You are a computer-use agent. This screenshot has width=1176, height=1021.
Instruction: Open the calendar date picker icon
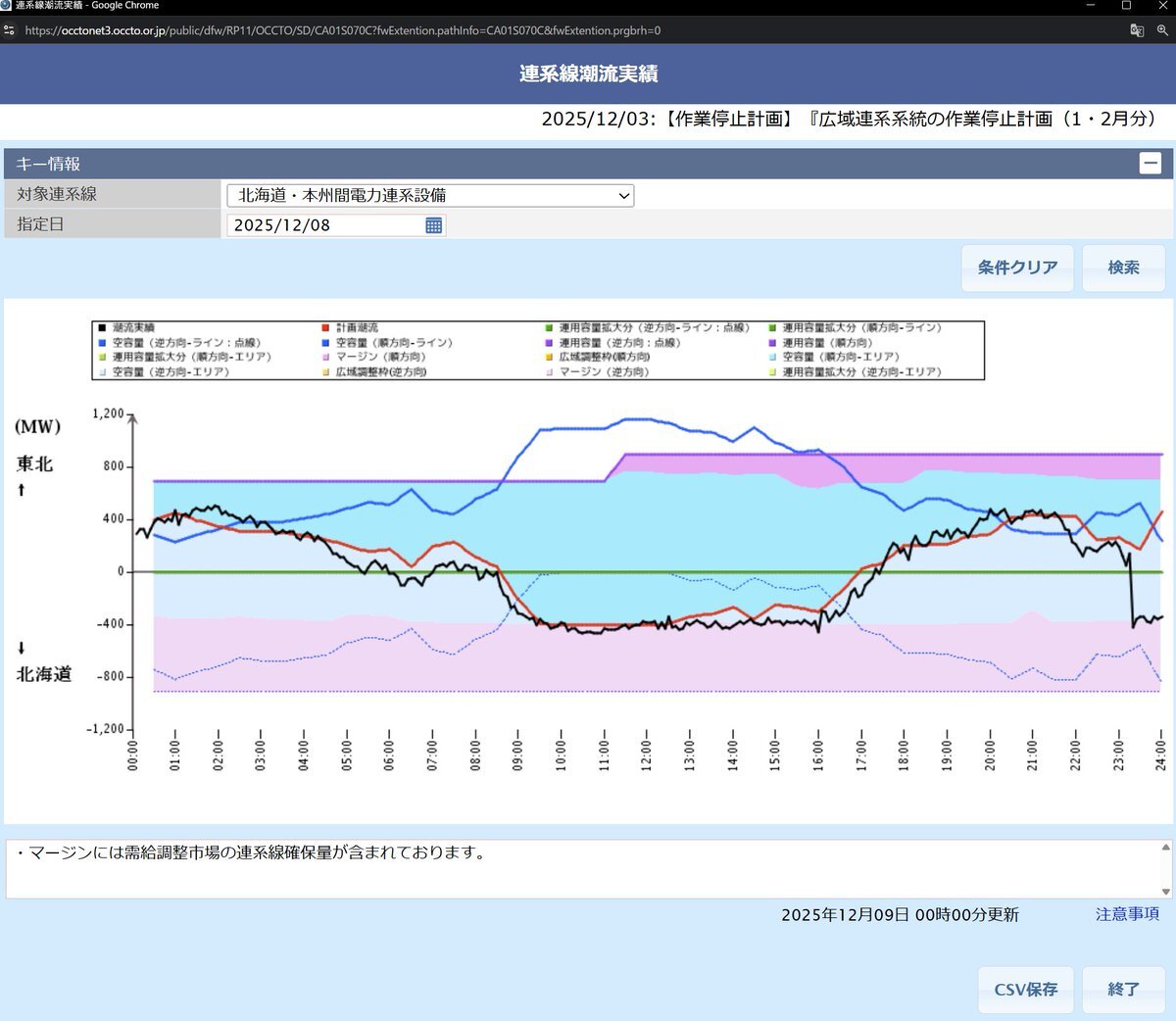434,225
